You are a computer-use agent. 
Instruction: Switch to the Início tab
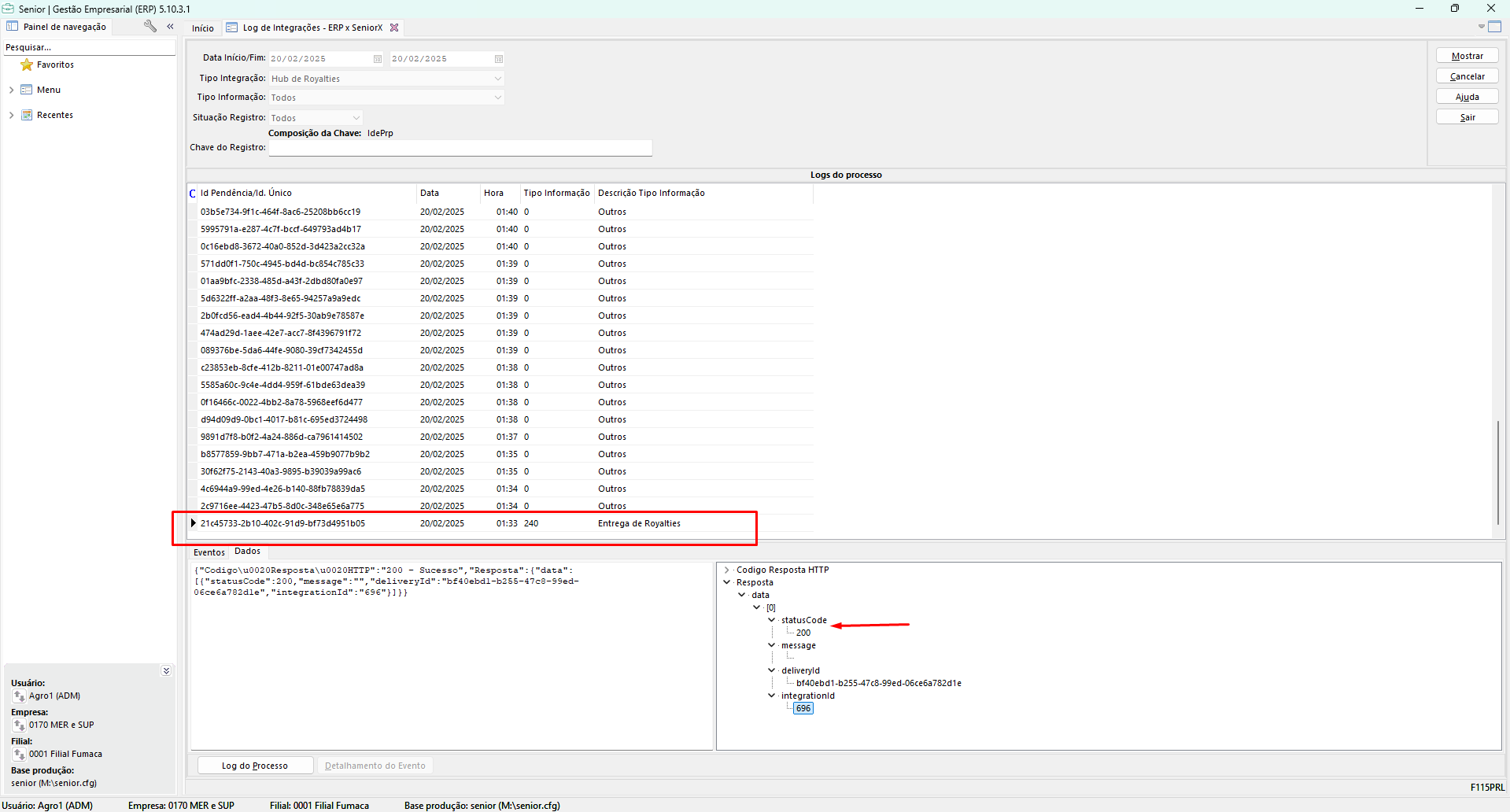203,28
